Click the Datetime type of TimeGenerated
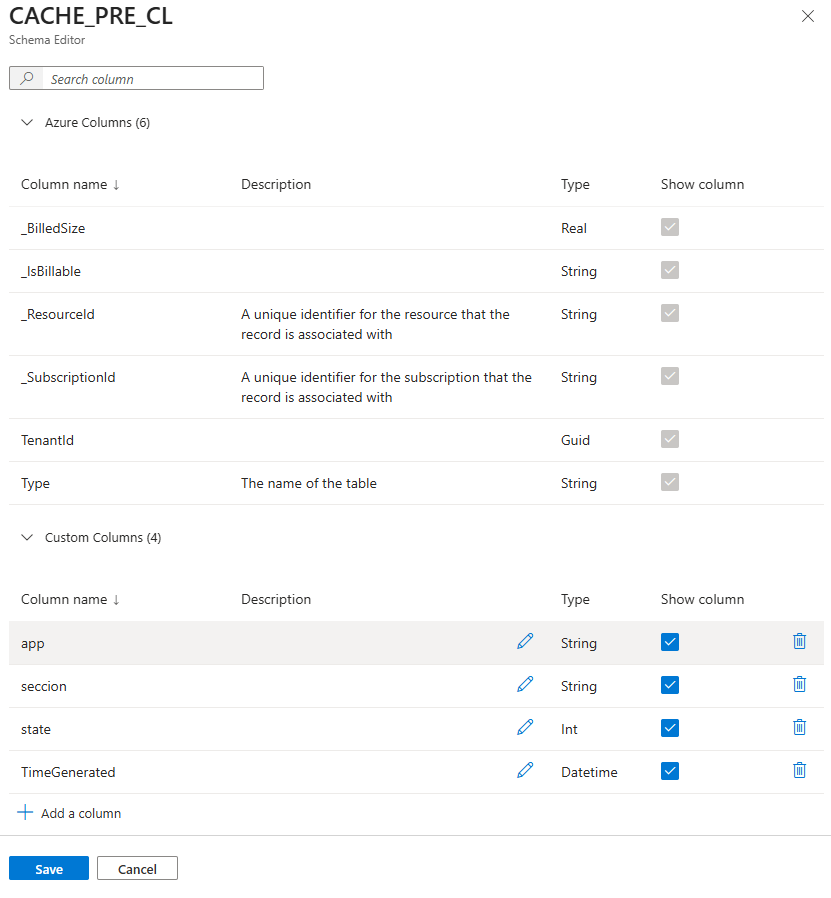The height and width of the screenshot is (898, 831). point(589,773)
